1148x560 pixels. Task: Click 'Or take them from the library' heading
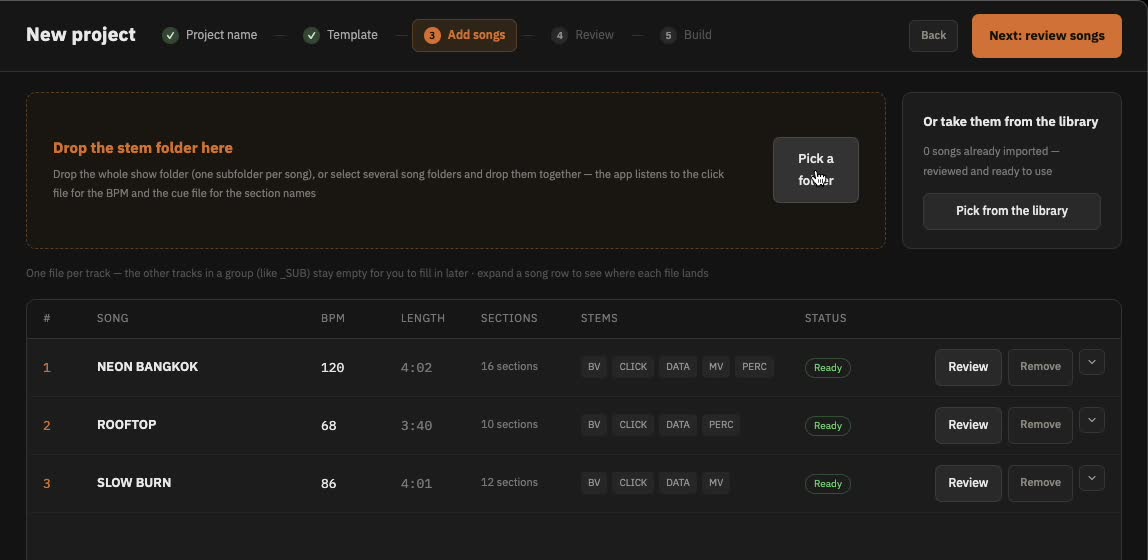[x=1010, y=122]
